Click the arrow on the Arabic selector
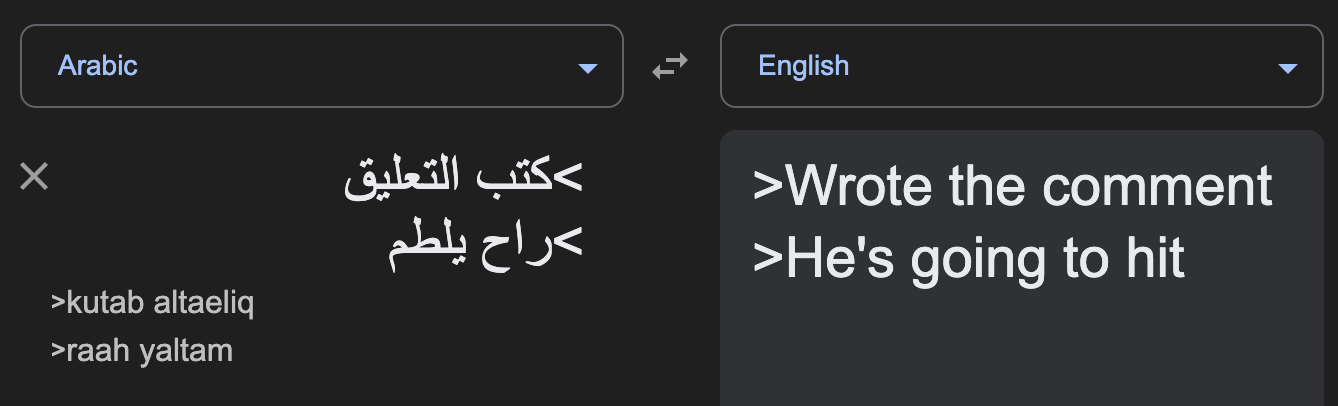 point(588,68)
